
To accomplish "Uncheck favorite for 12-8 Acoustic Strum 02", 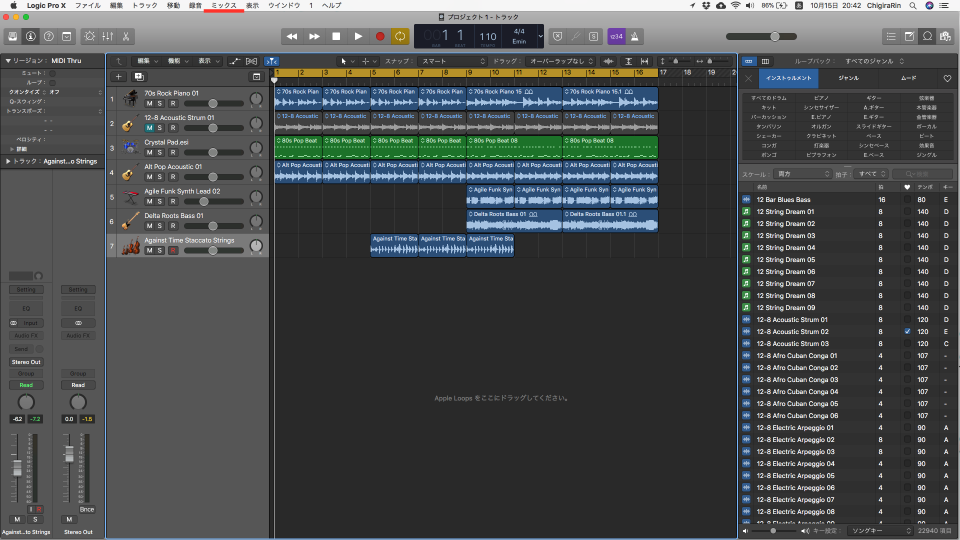I will [x=907, y=332].
